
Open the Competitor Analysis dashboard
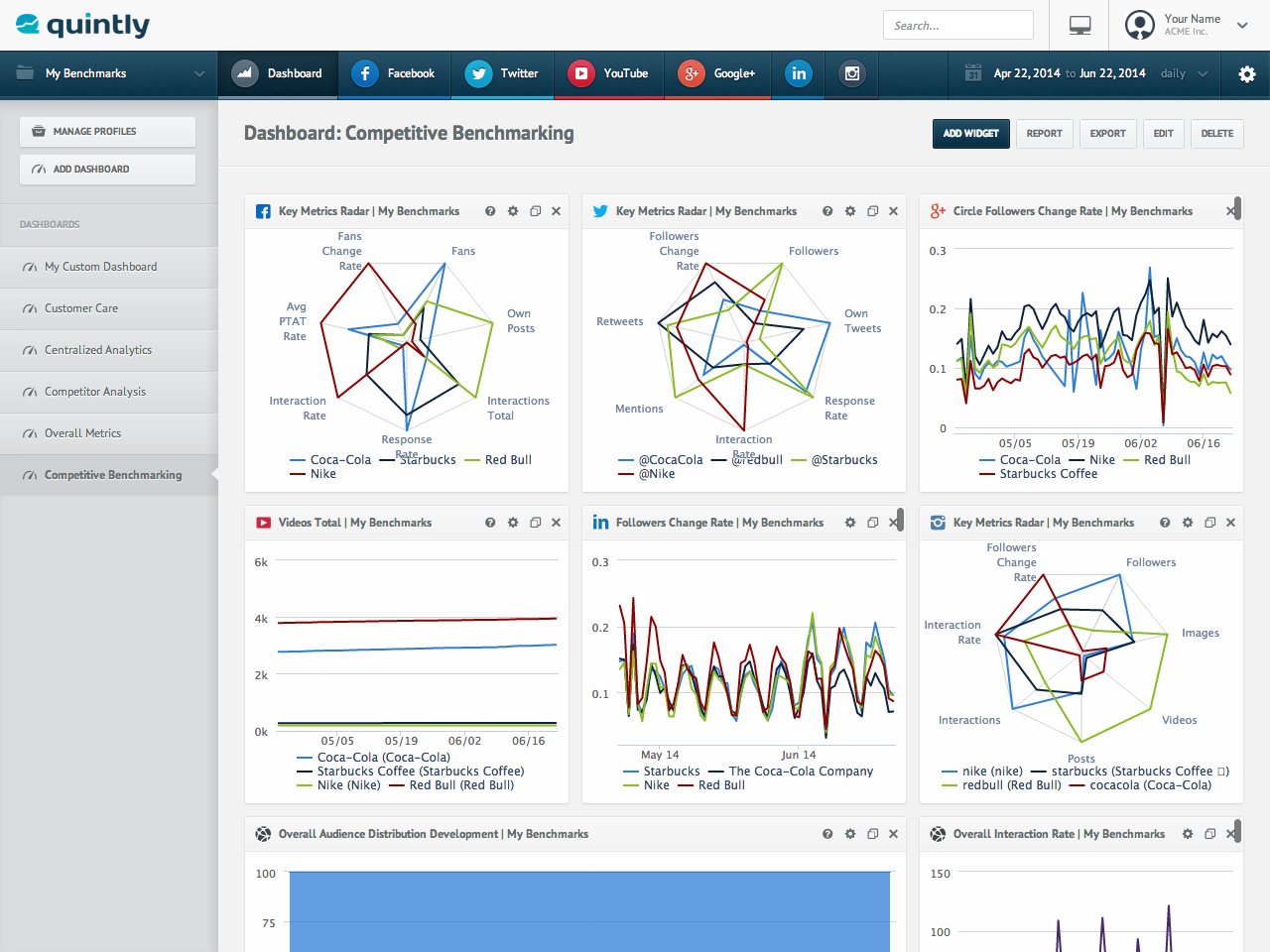point(109,392)
